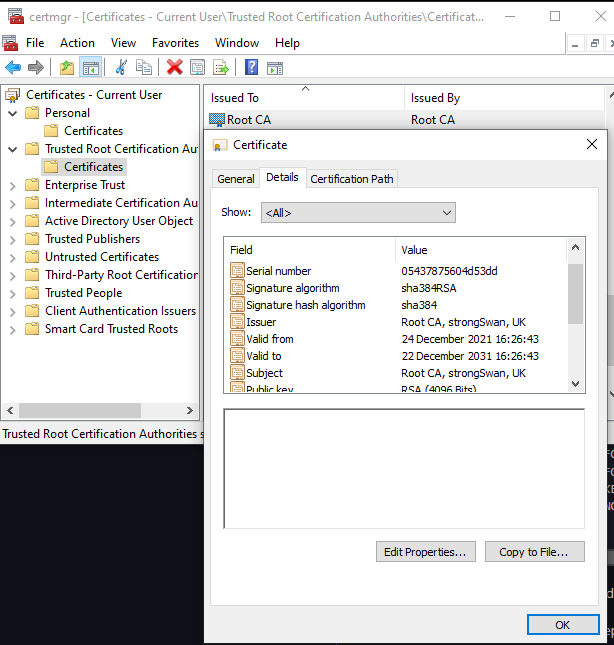
Task: Click OK in the Certificate dialog
Action: tap(563, 625)
